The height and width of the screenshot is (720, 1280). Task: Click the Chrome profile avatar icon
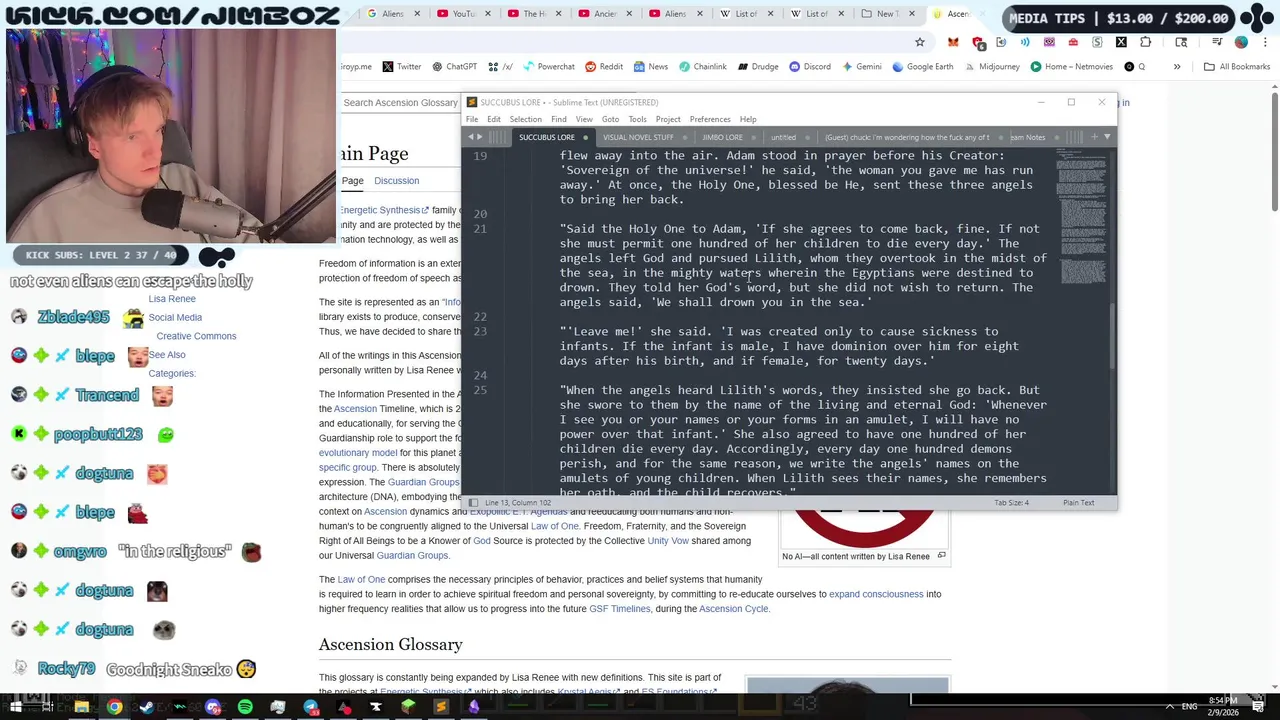[1241, 42]
